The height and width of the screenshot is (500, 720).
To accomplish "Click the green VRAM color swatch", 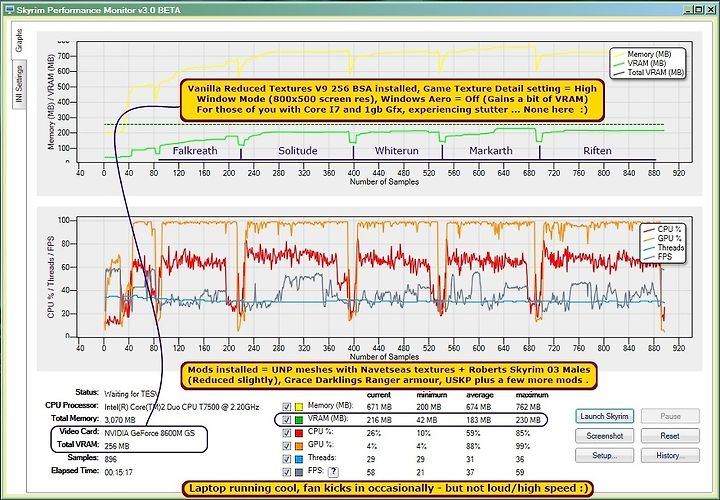I will tap(299, 420).
